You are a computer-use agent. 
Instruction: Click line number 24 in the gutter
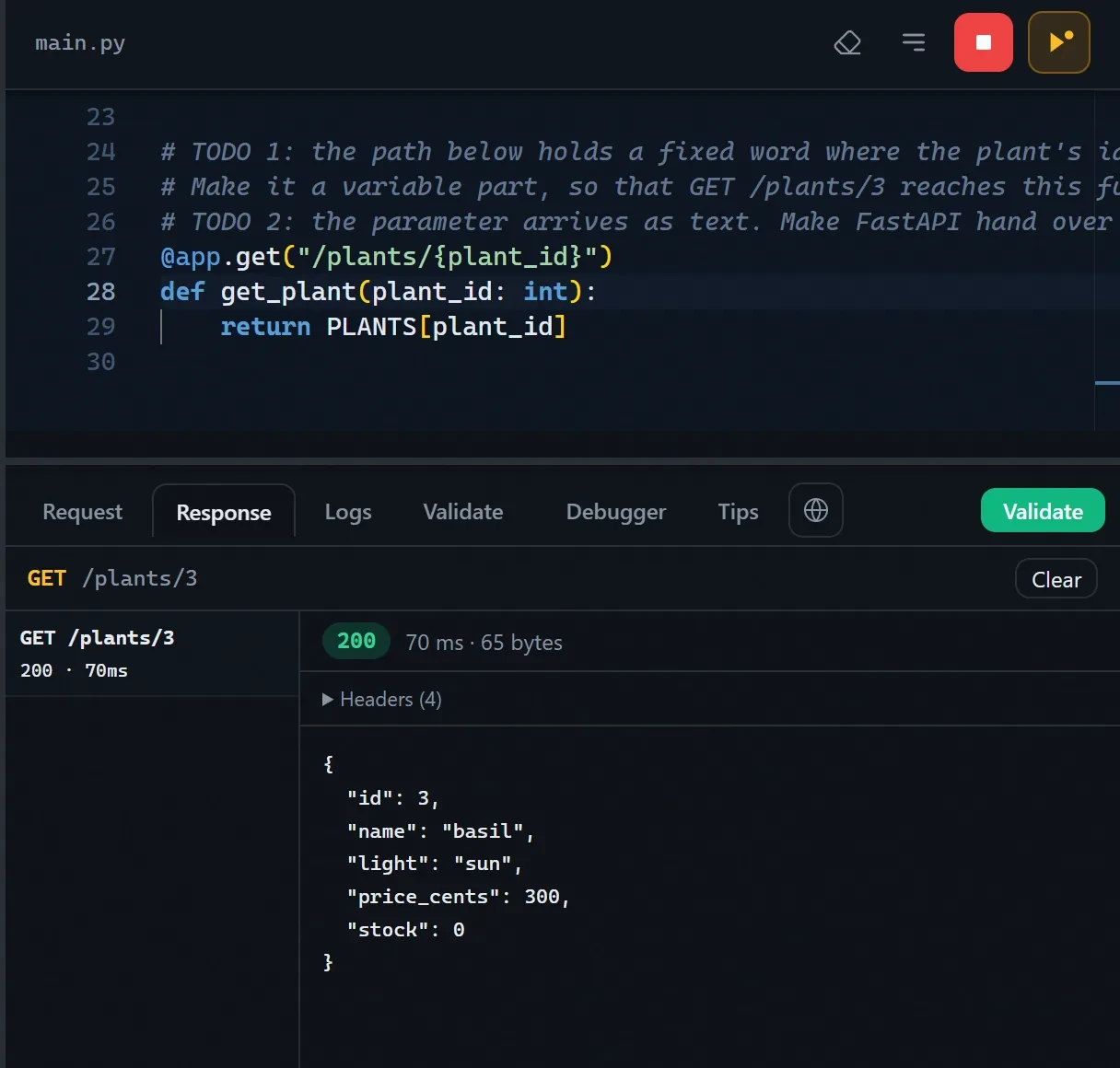click(101, 152)
